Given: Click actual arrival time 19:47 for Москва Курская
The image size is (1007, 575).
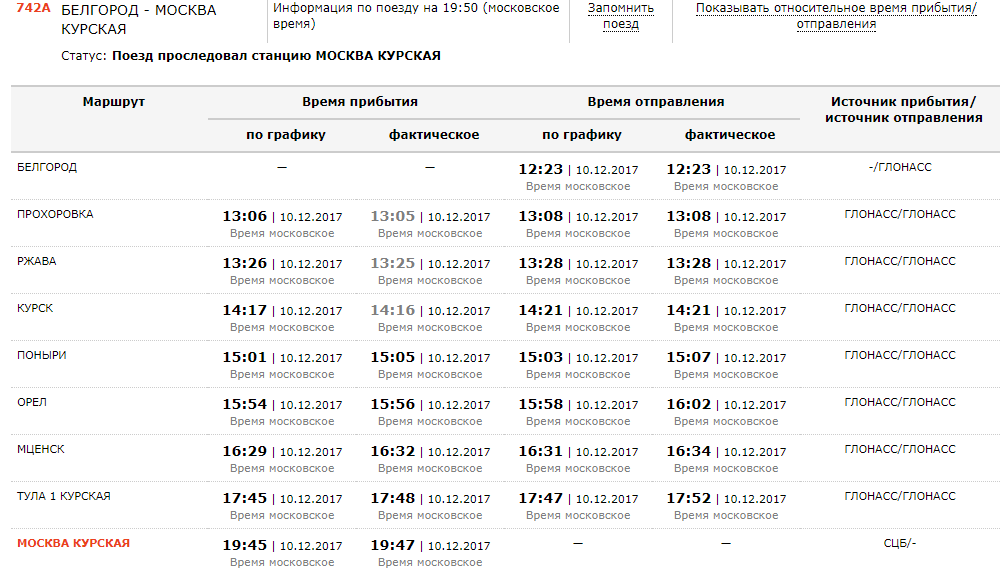Looking at the screenshot, I should tap(393, 545).
